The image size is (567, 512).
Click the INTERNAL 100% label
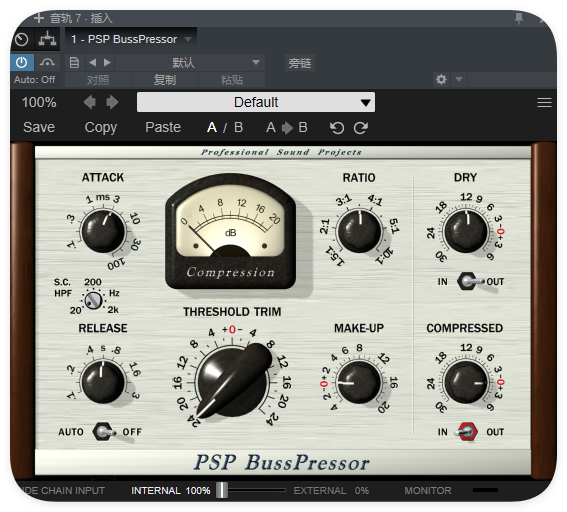tap(171, 491)
